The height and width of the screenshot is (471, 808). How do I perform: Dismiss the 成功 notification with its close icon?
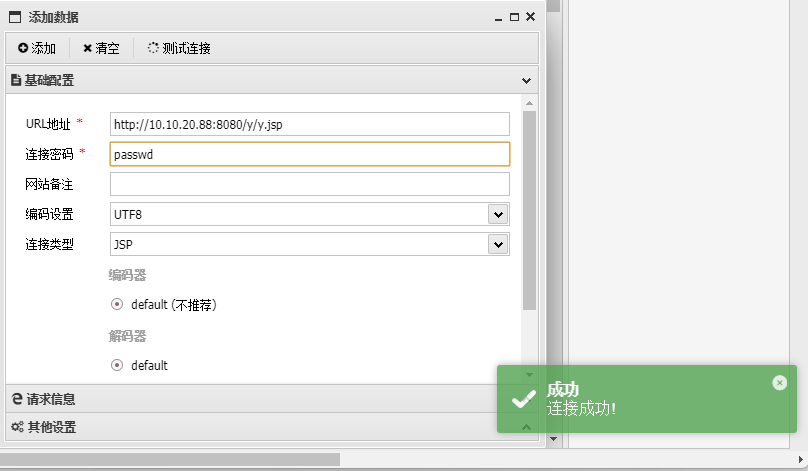point(780,383)
